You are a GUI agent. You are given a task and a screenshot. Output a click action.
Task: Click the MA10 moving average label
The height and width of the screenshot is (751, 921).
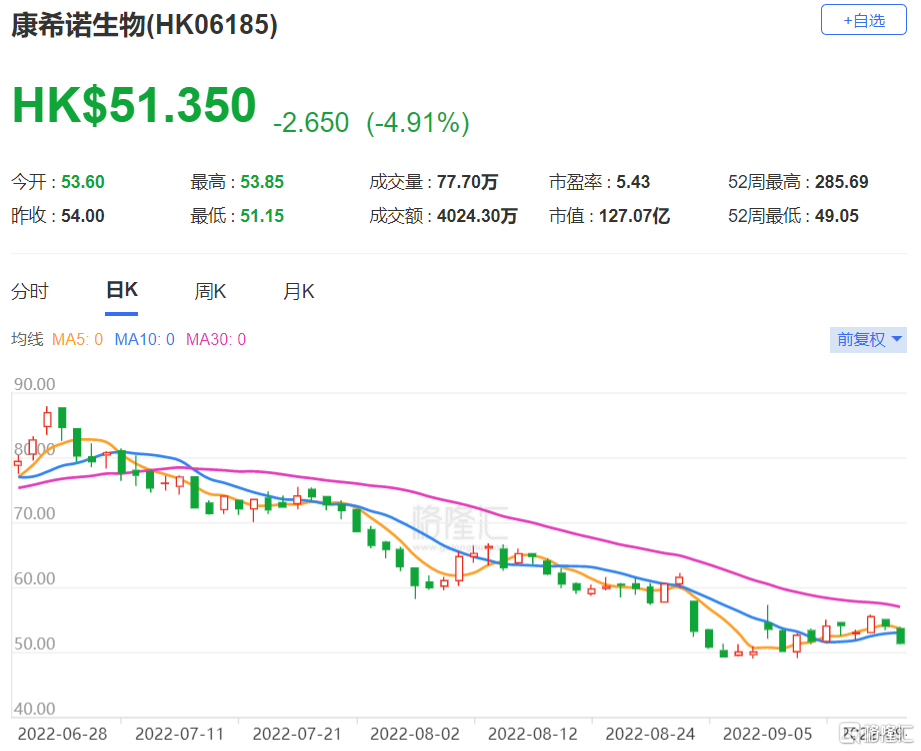[144, 339]
